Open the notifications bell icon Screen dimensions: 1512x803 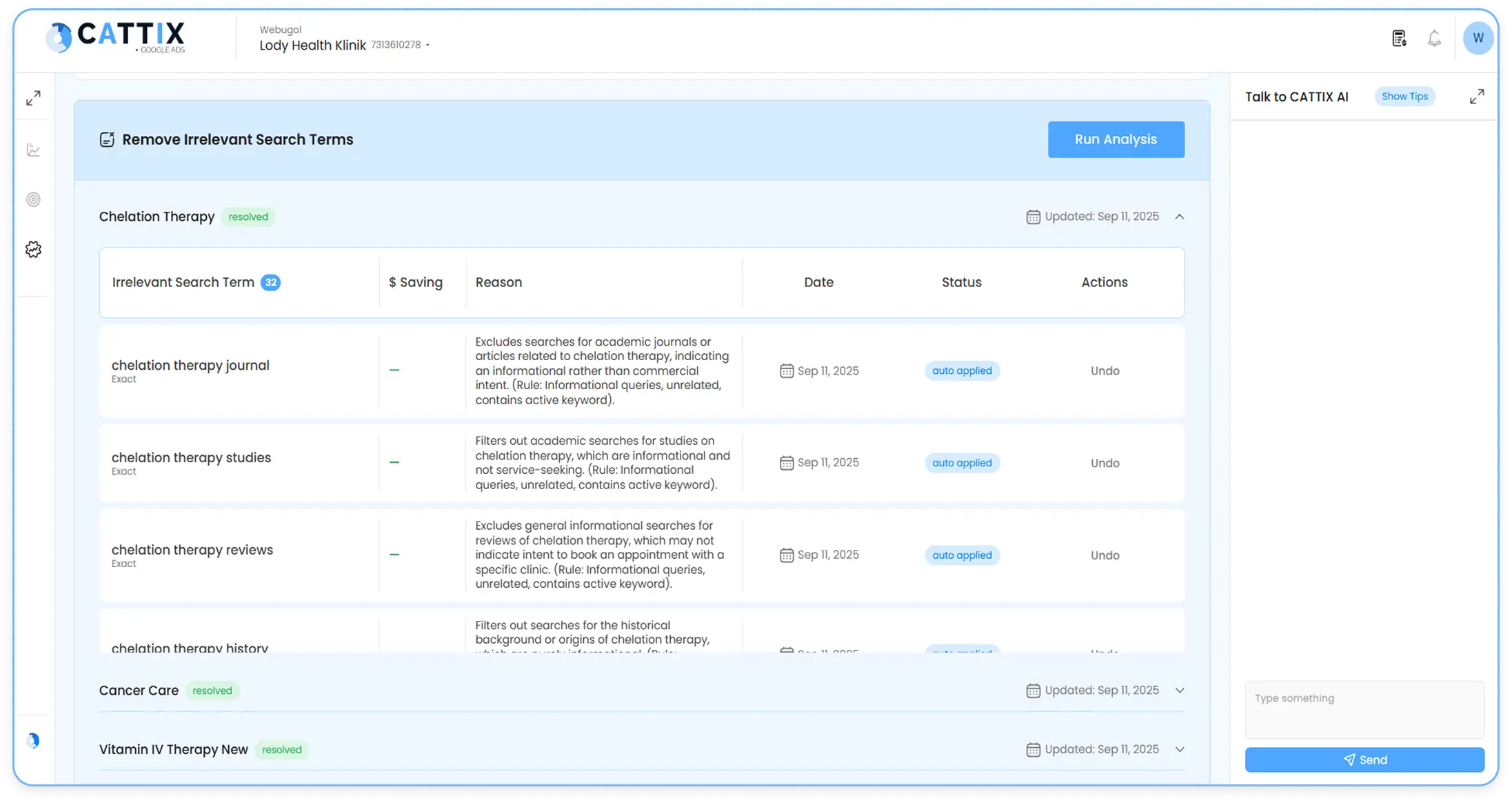click(x=1434, y=38)
